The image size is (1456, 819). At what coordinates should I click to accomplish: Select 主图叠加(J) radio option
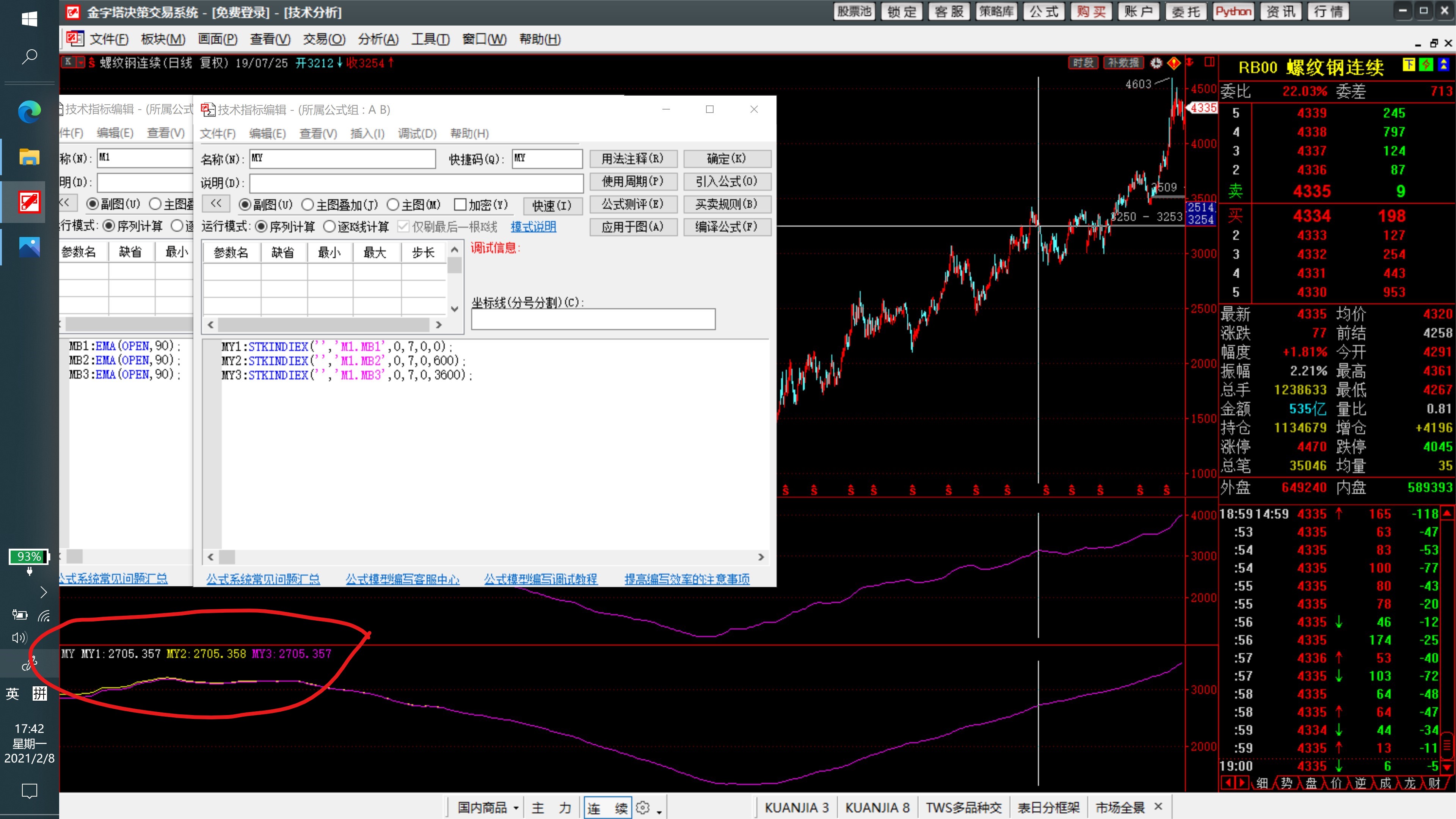[x=308, y=205]
